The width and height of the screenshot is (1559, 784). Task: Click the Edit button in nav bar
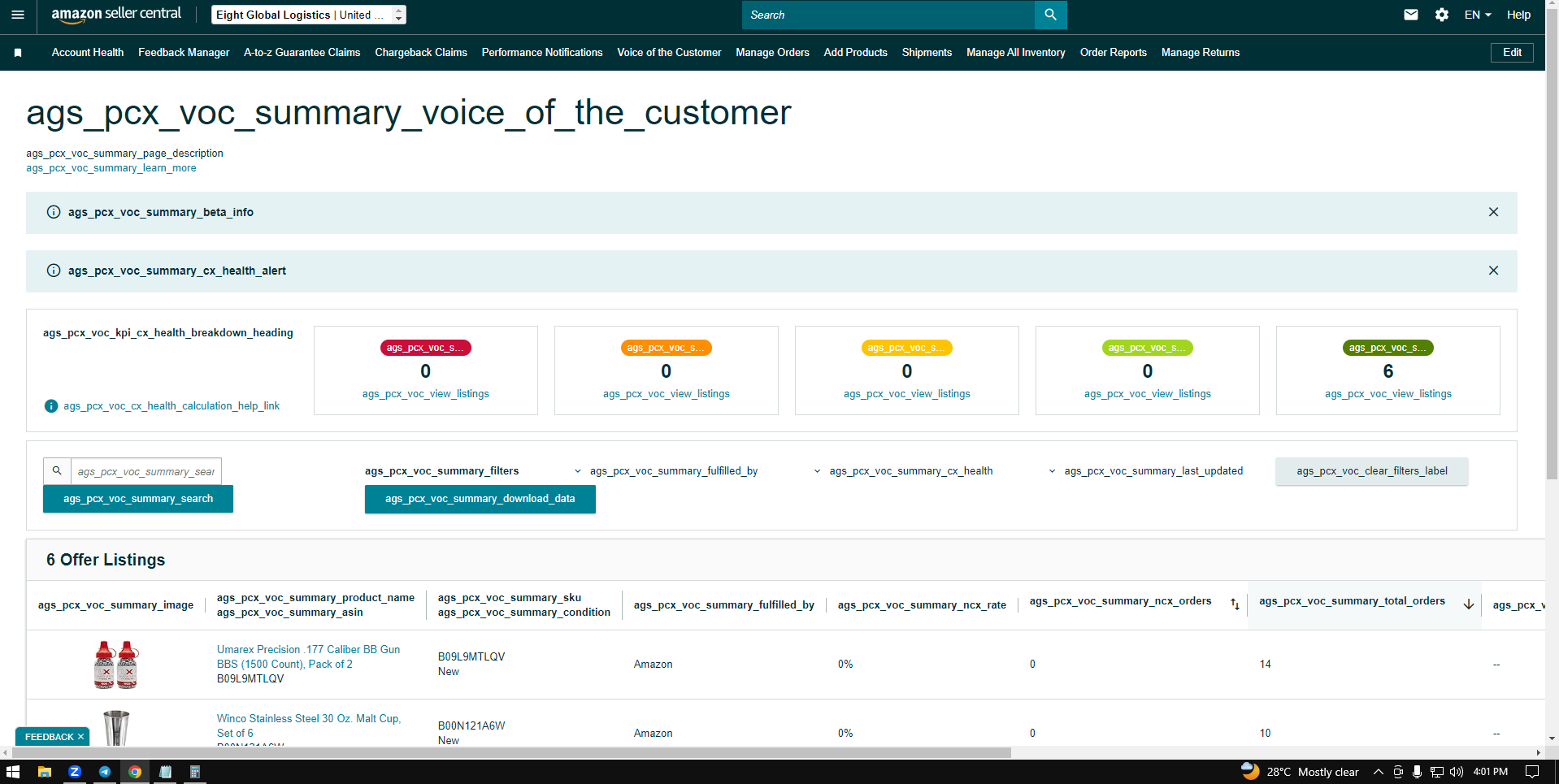(x=1512, y=53)
